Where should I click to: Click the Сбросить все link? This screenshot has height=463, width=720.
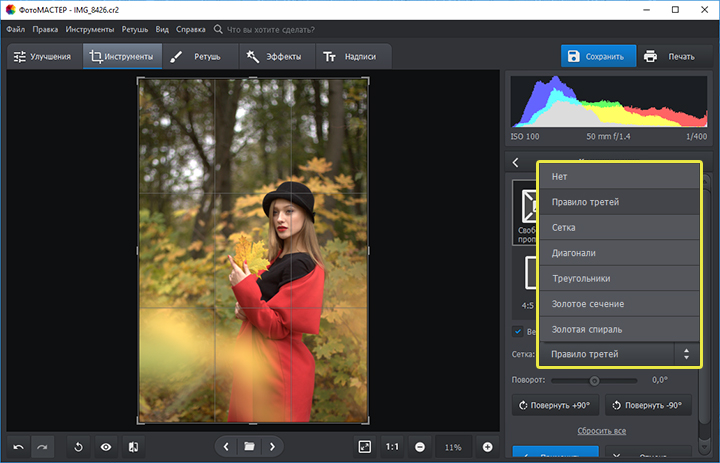coord(601,431)
